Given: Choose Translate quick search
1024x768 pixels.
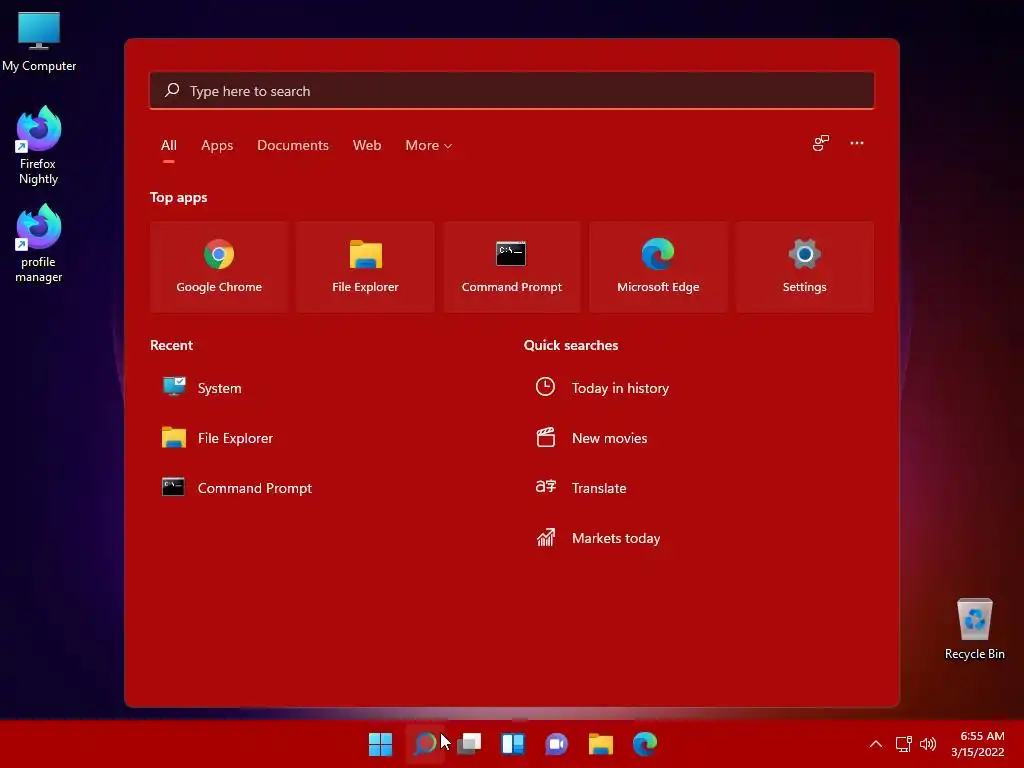Looking at the screenshot, I should (x=581, y=488).
